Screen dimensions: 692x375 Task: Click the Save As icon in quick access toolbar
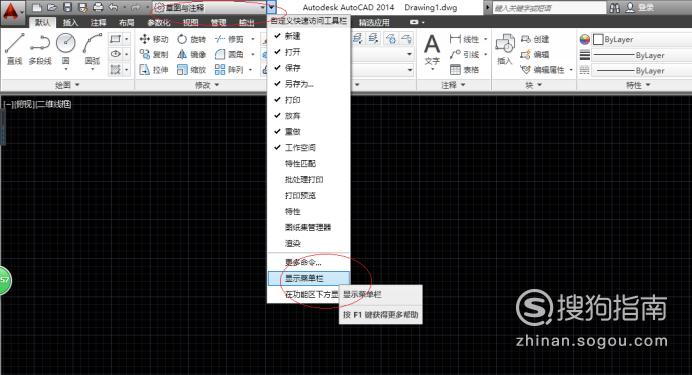[x=83, y=8]
